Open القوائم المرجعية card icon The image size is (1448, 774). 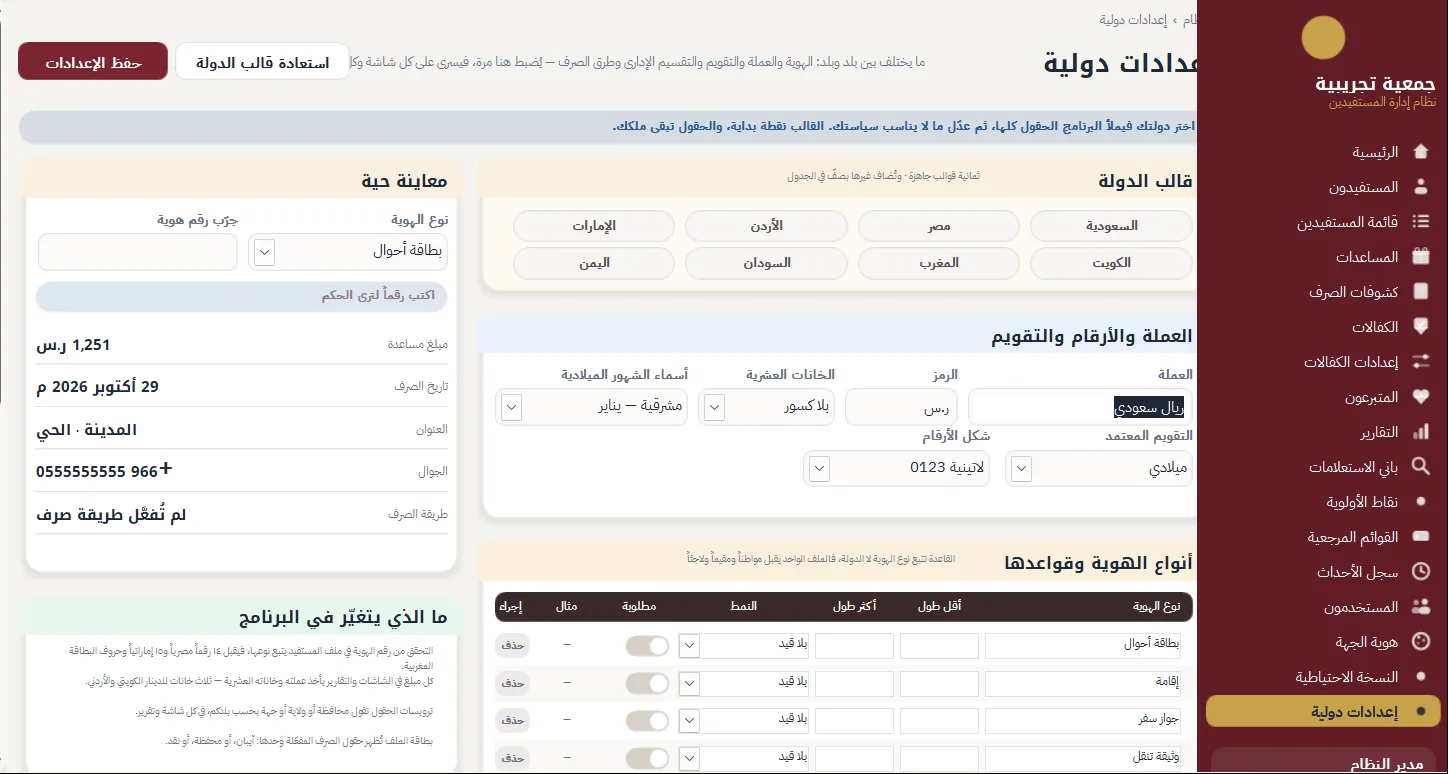pos(1420,537)
